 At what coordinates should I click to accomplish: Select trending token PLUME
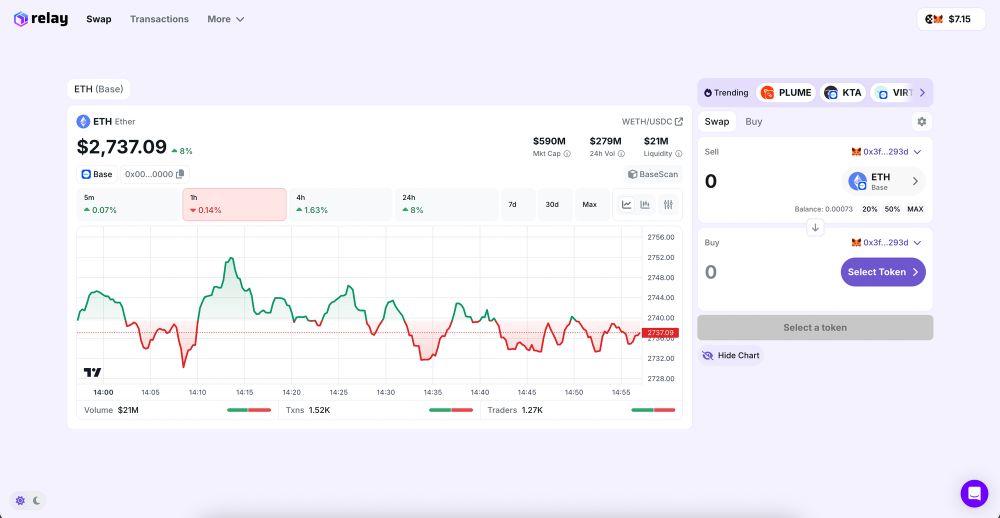tap(786, 92)
